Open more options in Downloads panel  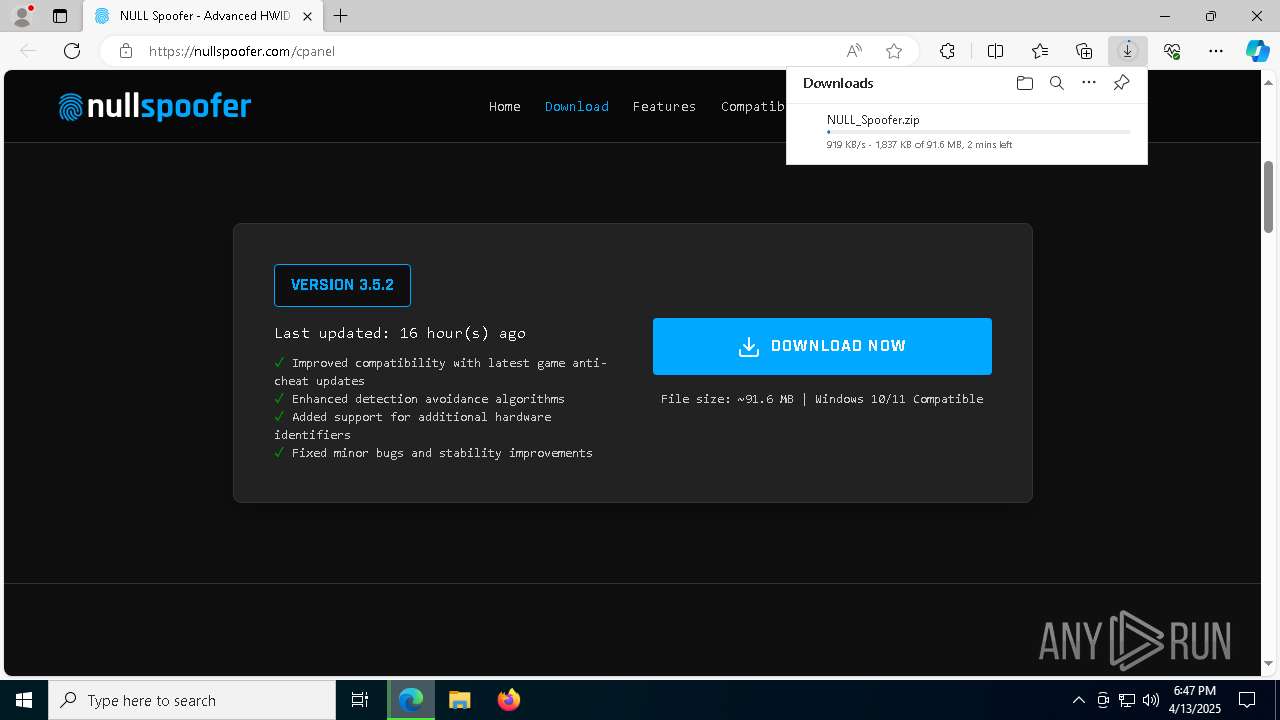click(x=1089, y=83)
